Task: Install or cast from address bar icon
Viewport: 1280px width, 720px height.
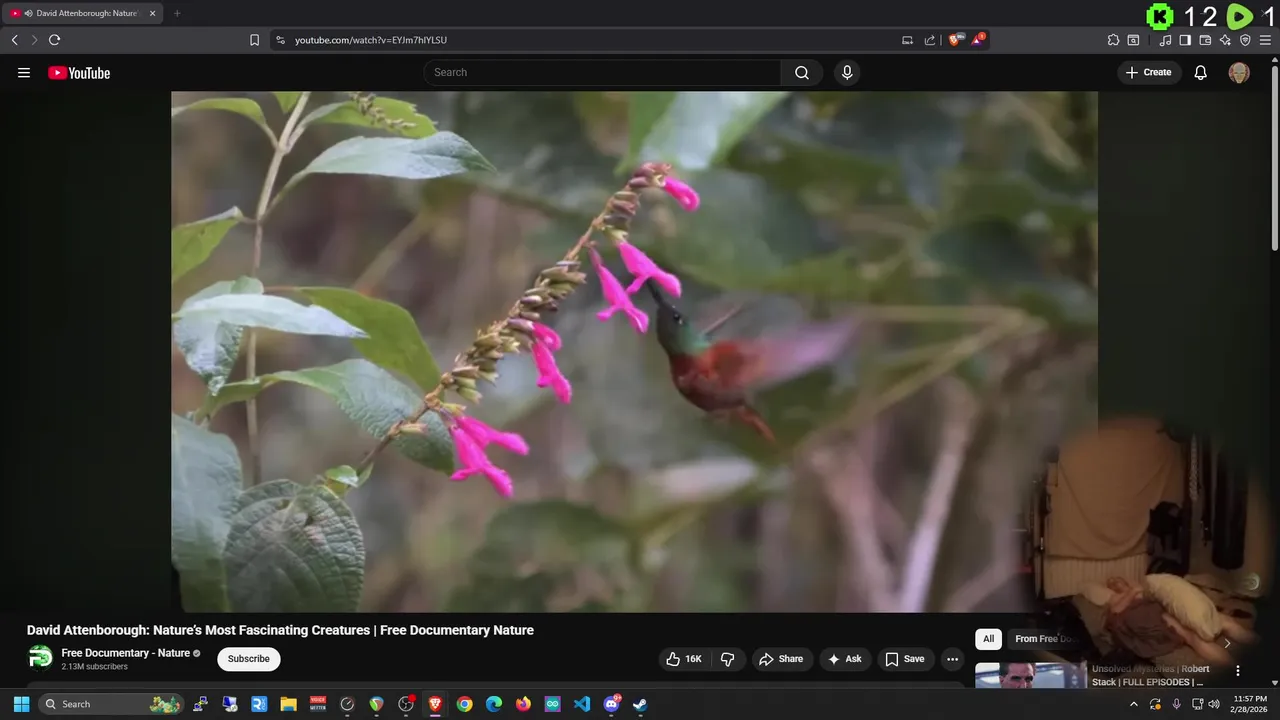Action: [907, 40]
